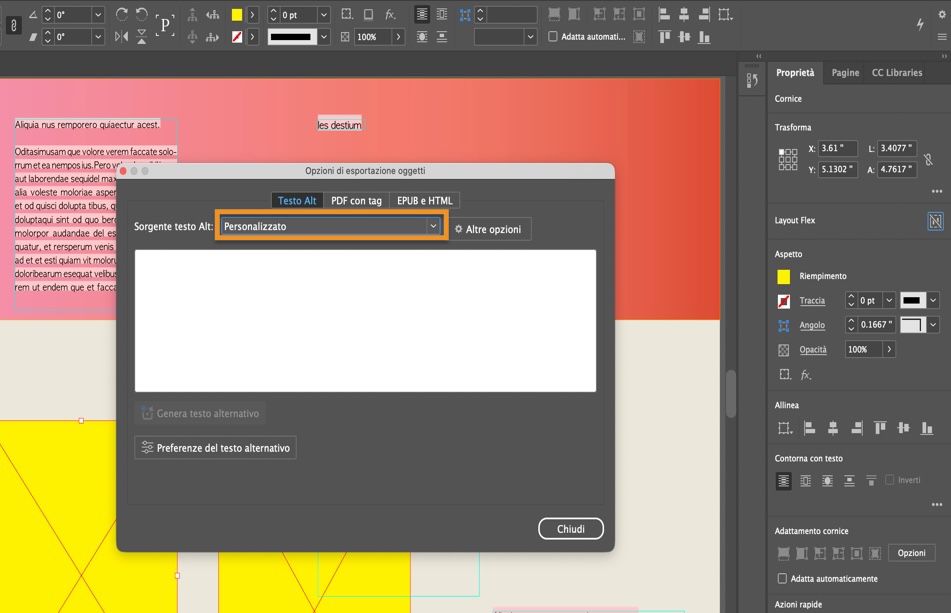
Task: Enable the Adatta automati... checkbox in the toolbar
Action: [x=553, y=36]
